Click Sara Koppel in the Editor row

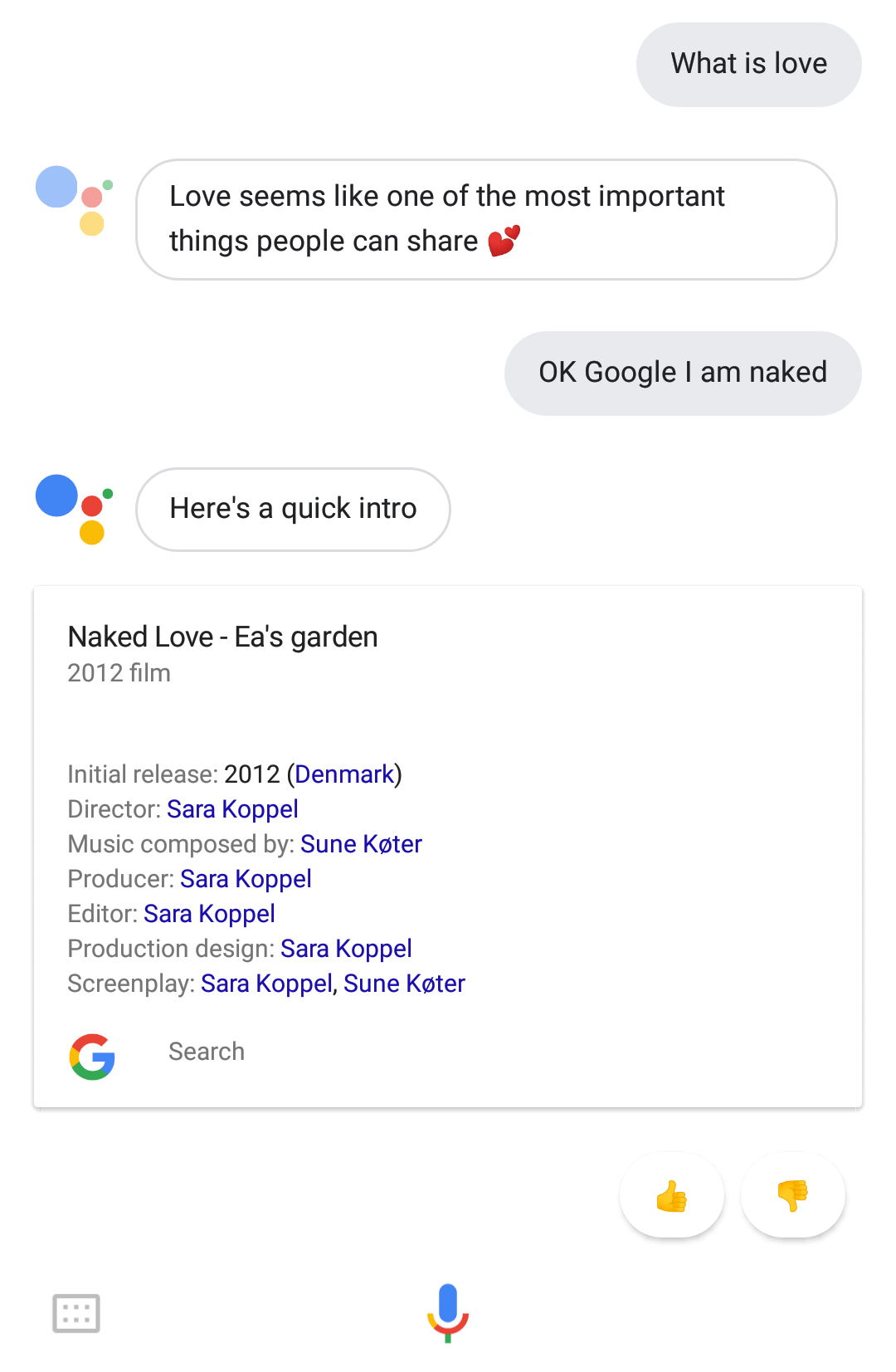pos(209,914)
